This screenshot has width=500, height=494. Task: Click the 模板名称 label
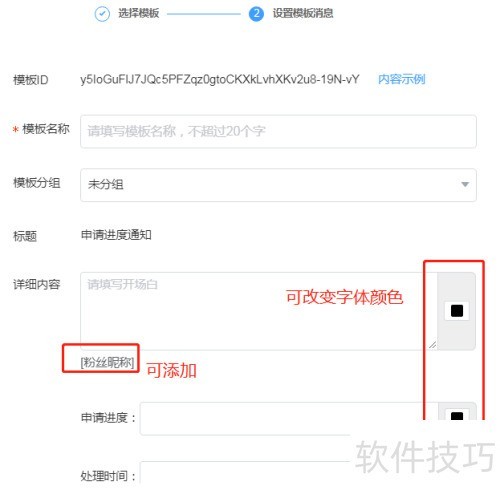click(x=46, y=129)
